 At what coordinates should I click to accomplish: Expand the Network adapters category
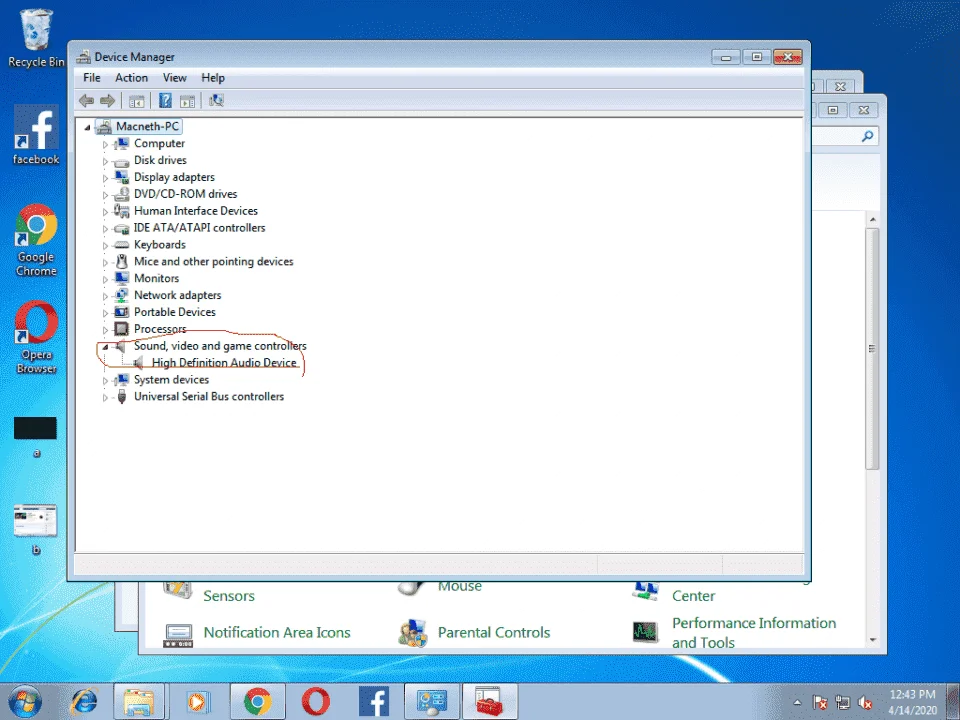[105, 296]
